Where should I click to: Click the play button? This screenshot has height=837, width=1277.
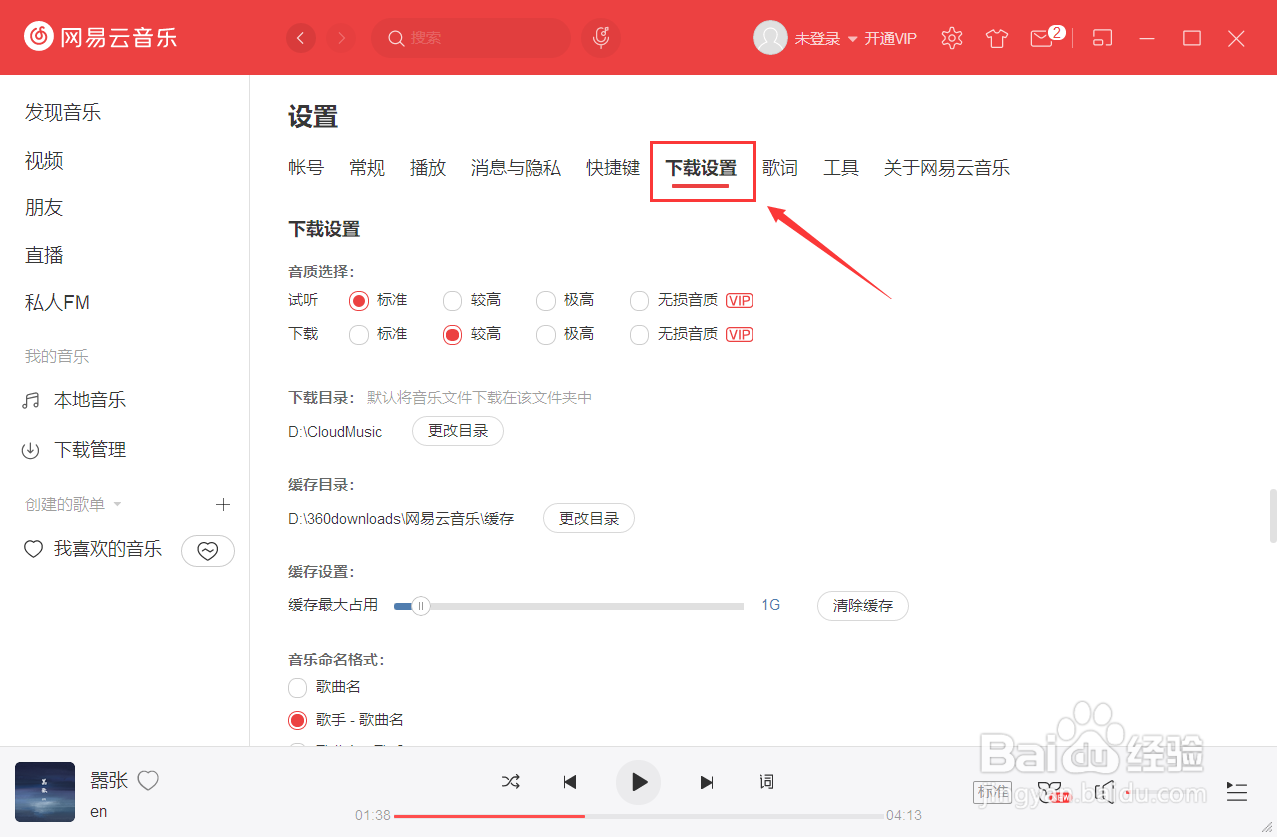pos(638,782)
